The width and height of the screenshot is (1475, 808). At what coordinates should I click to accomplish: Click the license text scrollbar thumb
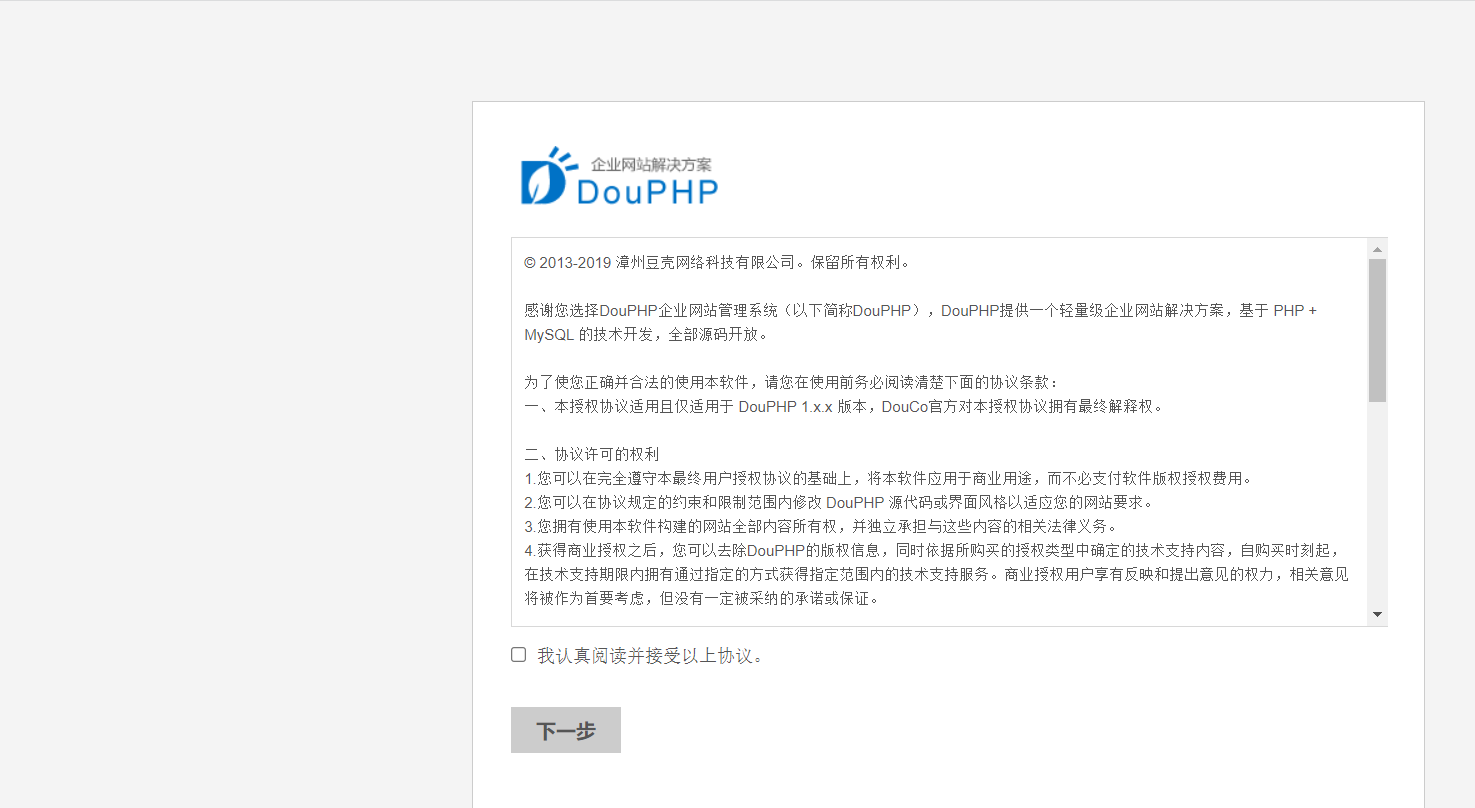1377,330
